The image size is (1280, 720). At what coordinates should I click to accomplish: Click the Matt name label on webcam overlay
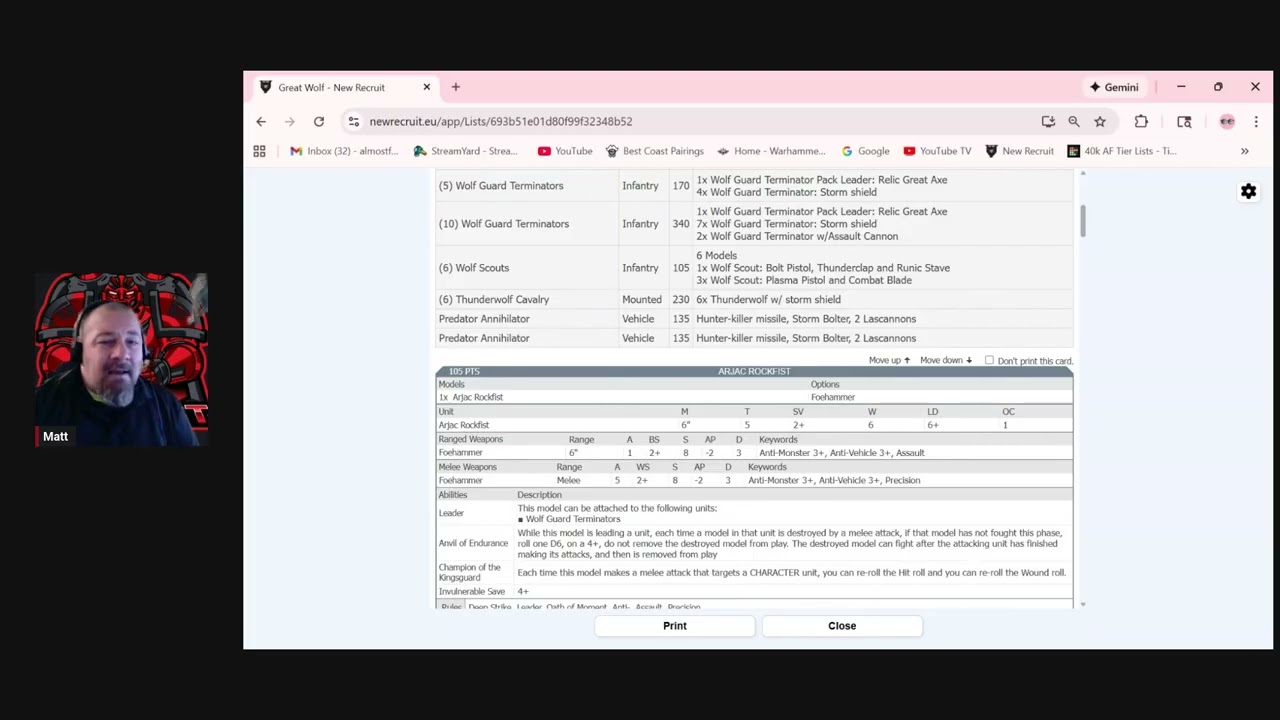coord(55,436)
